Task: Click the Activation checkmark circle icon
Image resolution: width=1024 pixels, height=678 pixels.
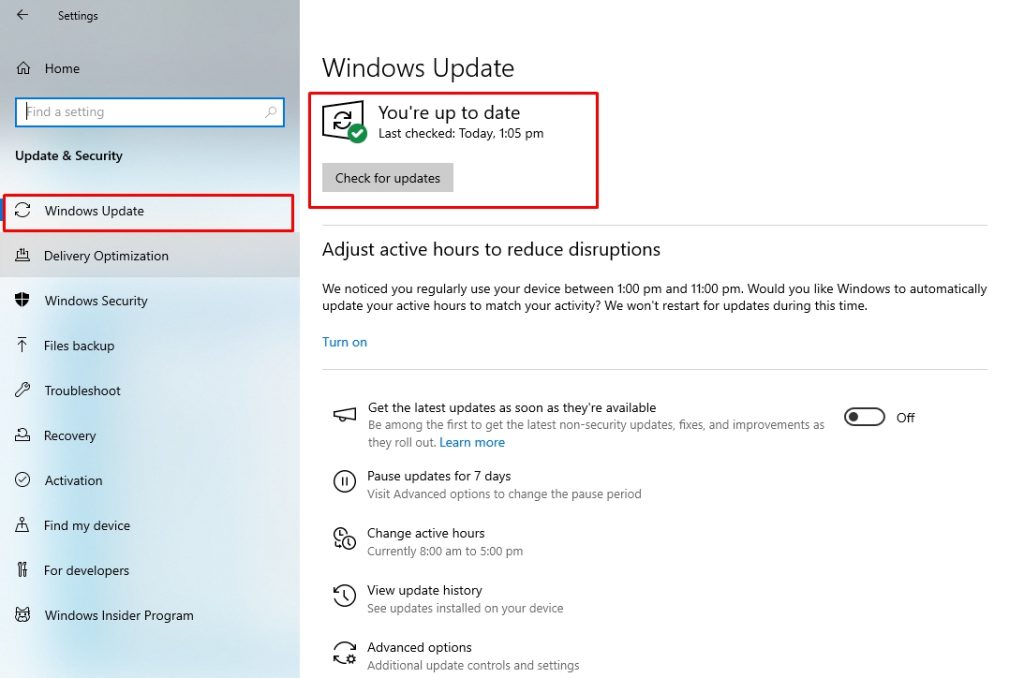Action: click(x=23, y=480)
